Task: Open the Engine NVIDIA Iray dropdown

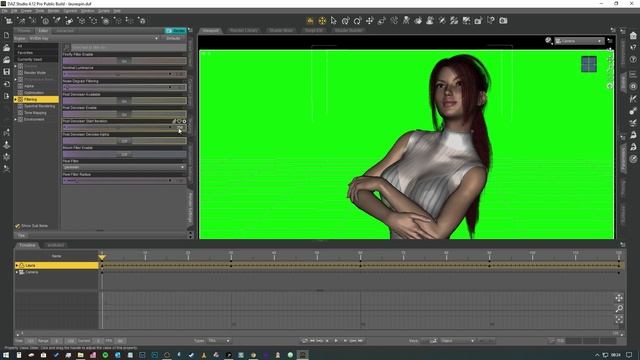Action: point(93,38)
